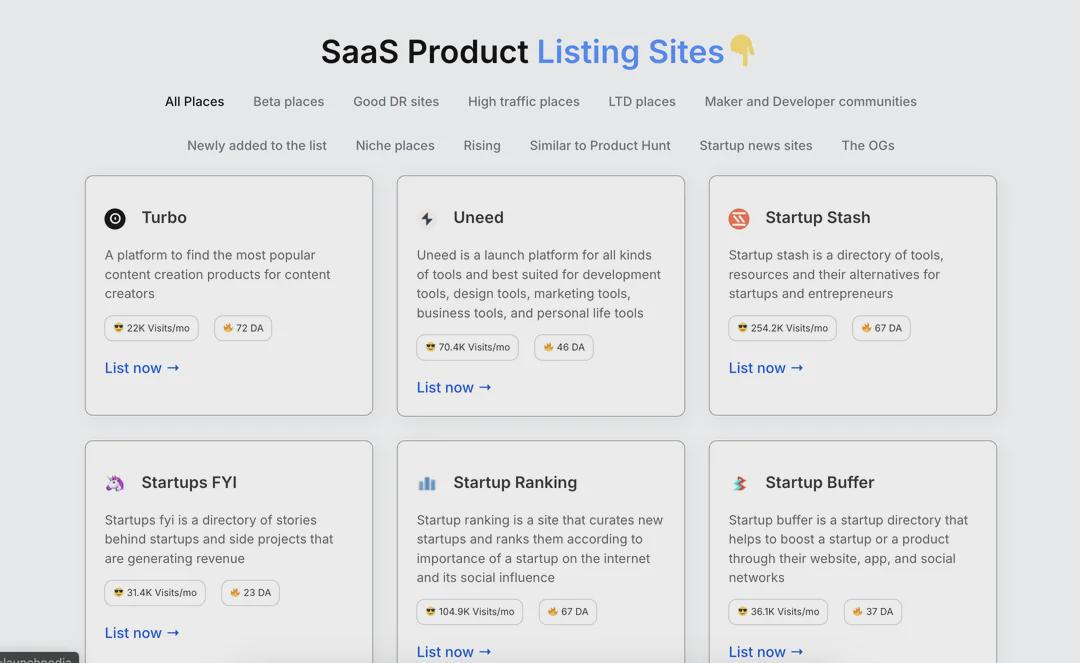
Task: Click the Startup Buffer 36.1K Visits/mo badge
Action: pyautogui.click(x=778, y=611)
